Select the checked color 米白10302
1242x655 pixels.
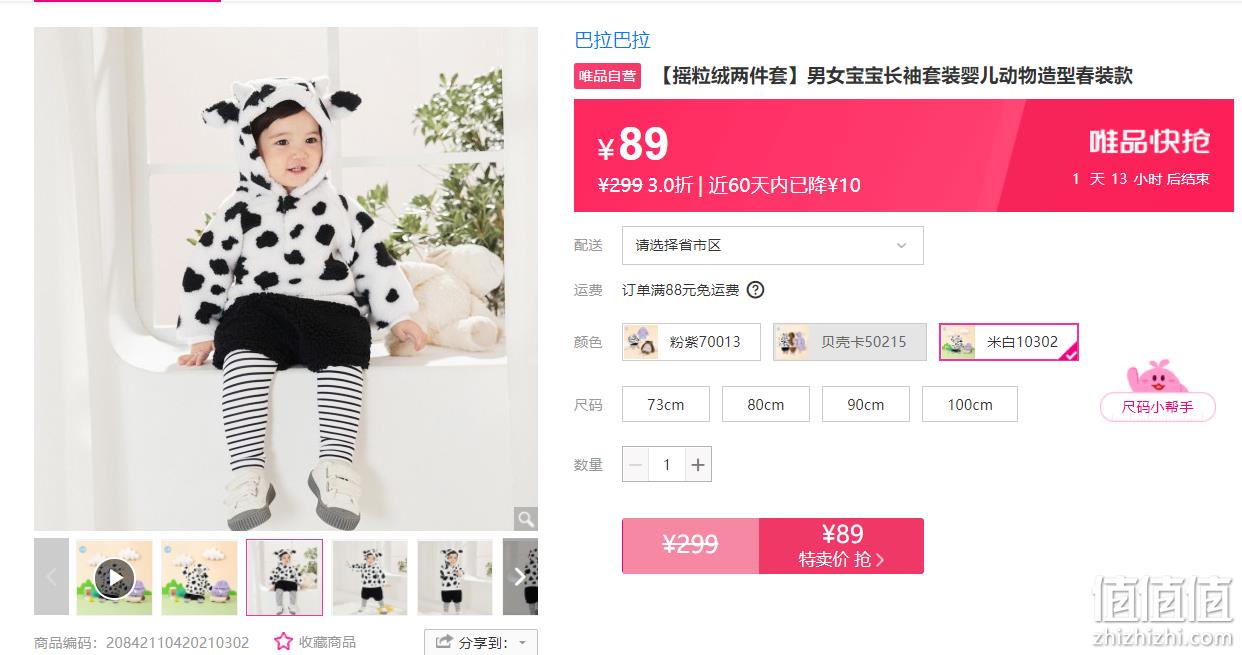pyautogui.click(x=1009, y=342)
